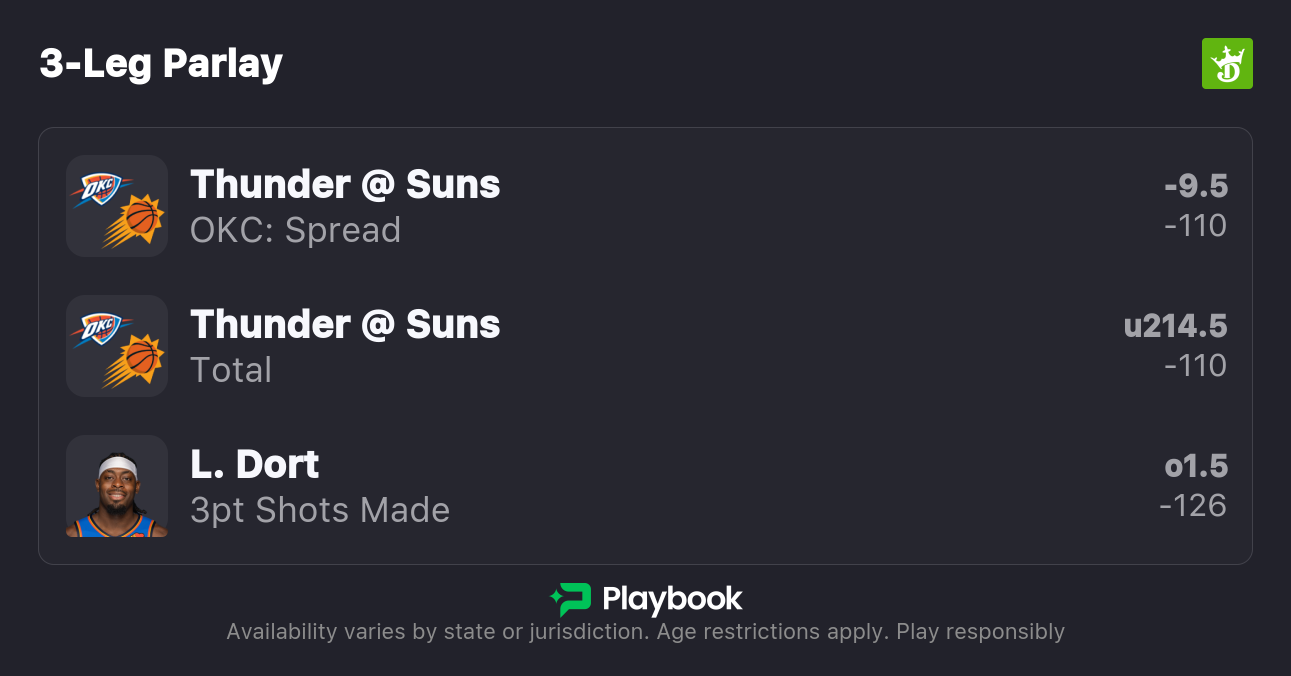Open the Thunder @ Suns title above Total
Image resolution: width=1291 pixels, height=676 pixels.
tap(345, 325)
